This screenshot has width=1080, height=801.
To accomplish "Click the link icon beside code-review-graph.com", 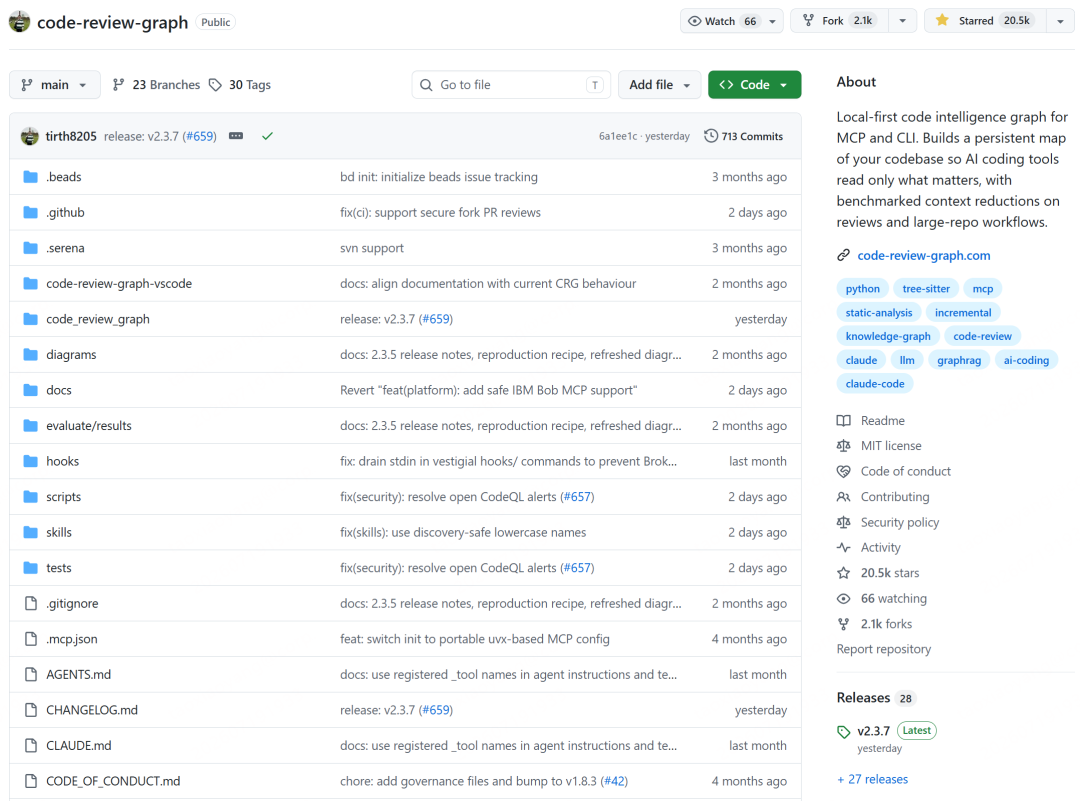I will [x=843, y=256].
